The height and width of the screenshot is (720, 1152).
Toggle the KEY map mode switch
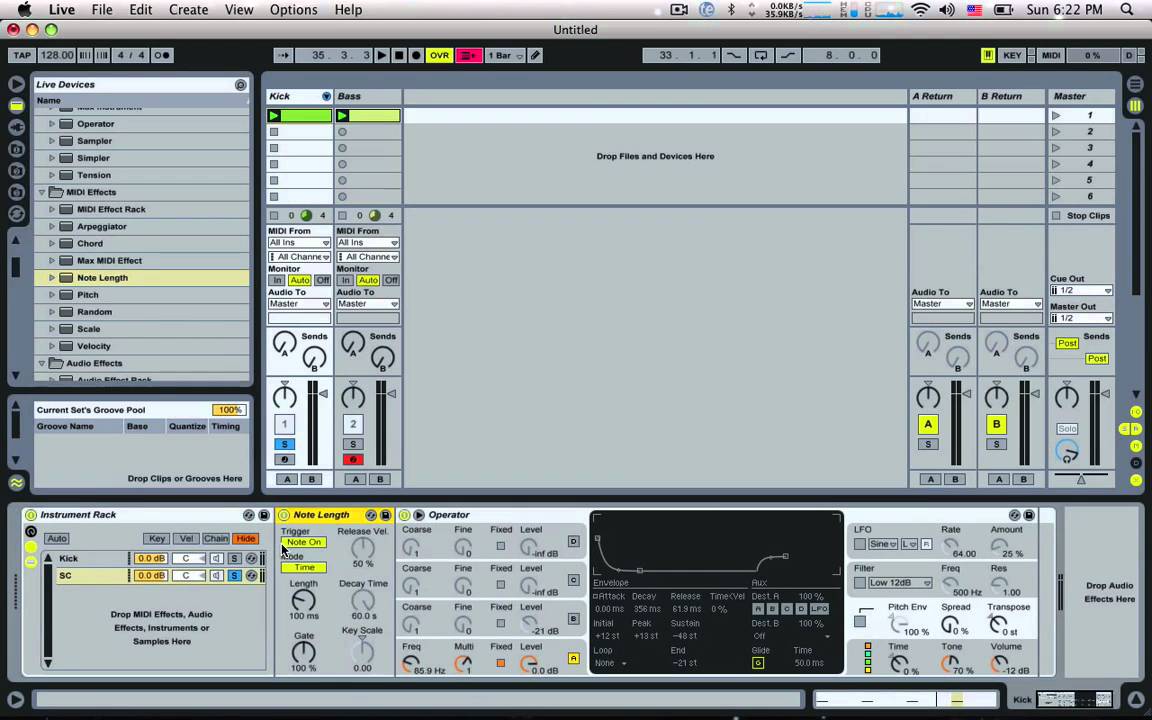1012,55
